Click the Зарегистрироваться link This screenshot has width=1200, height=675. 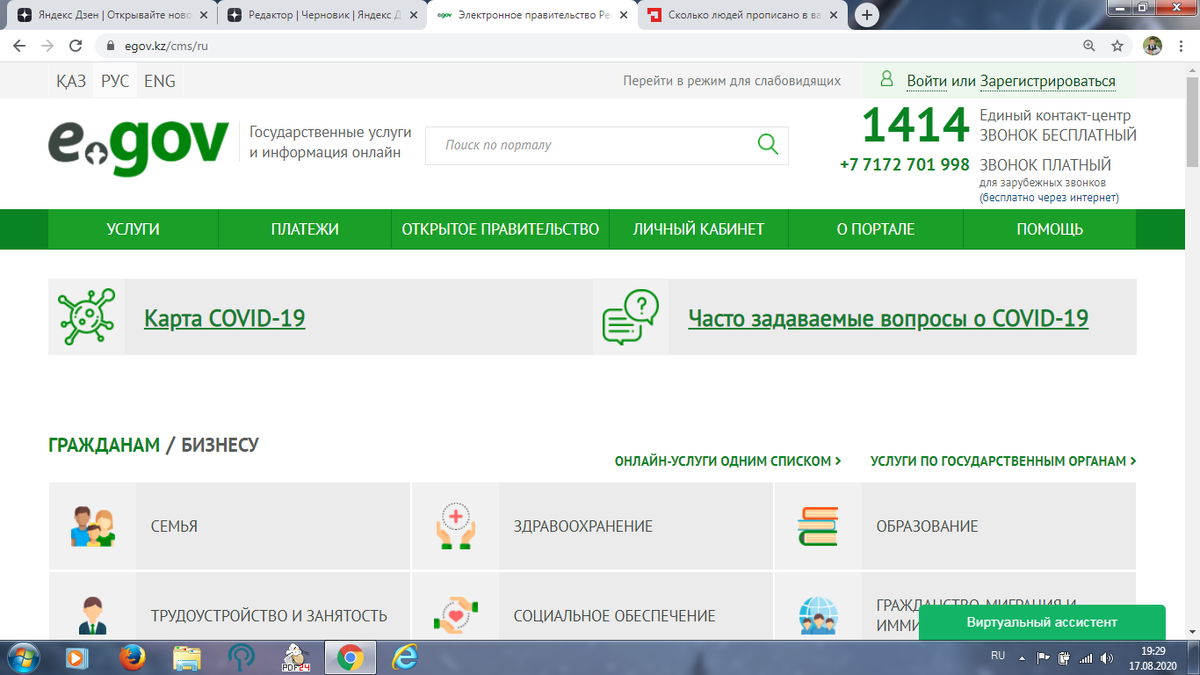pyautogui.click(x=1048, y=81)
